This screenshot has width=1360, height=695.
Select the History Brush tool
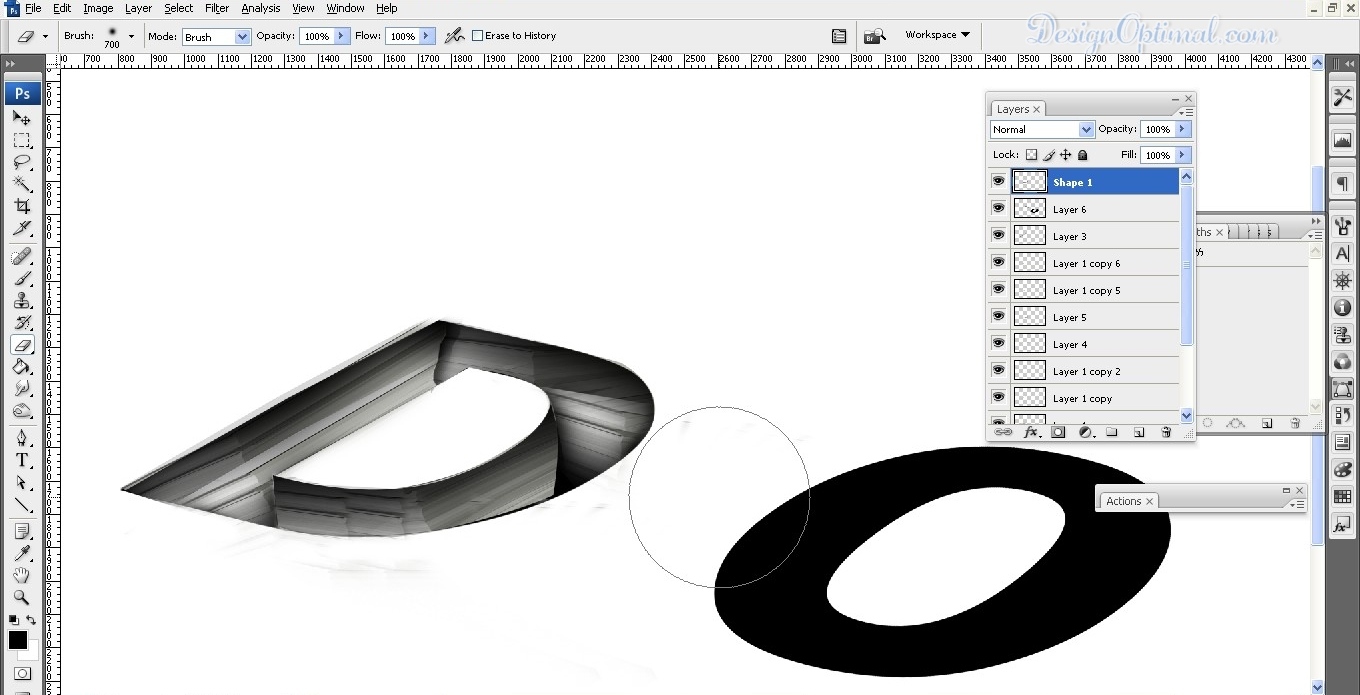point(22,322)
